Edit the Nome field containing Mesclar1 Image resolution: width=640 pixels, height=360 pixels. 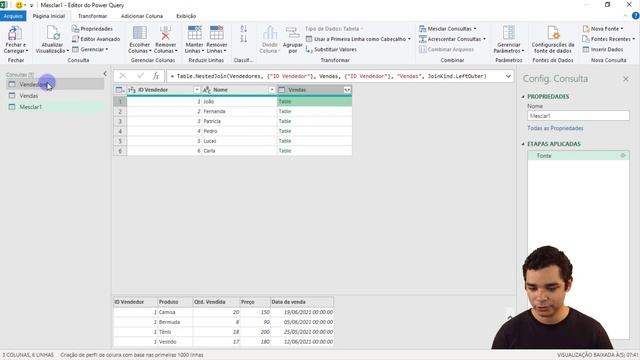[x=578, y=116]
